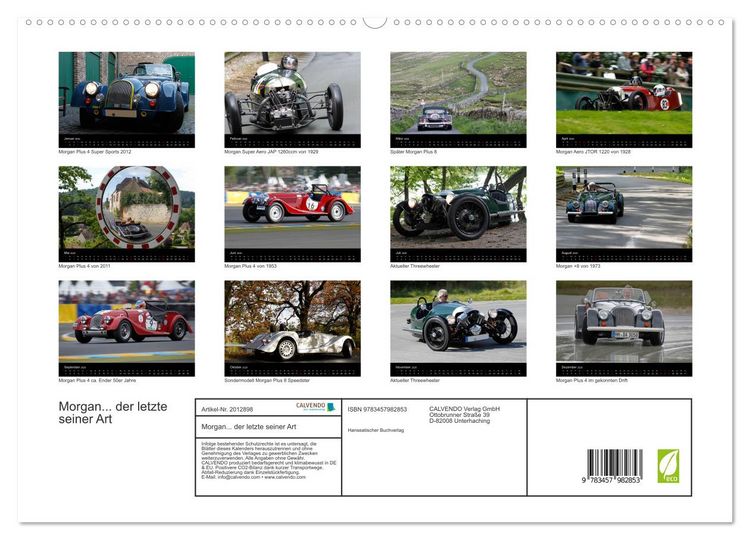
Task: Click the info@calvendo.com email address
Action: pos(238,477)
